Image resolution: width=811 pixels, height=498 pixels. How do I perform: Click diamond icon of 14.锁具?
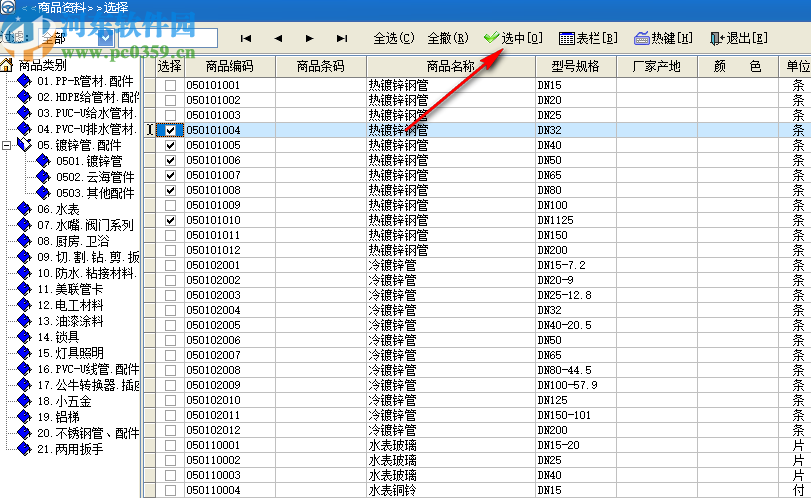coord(24,337)
